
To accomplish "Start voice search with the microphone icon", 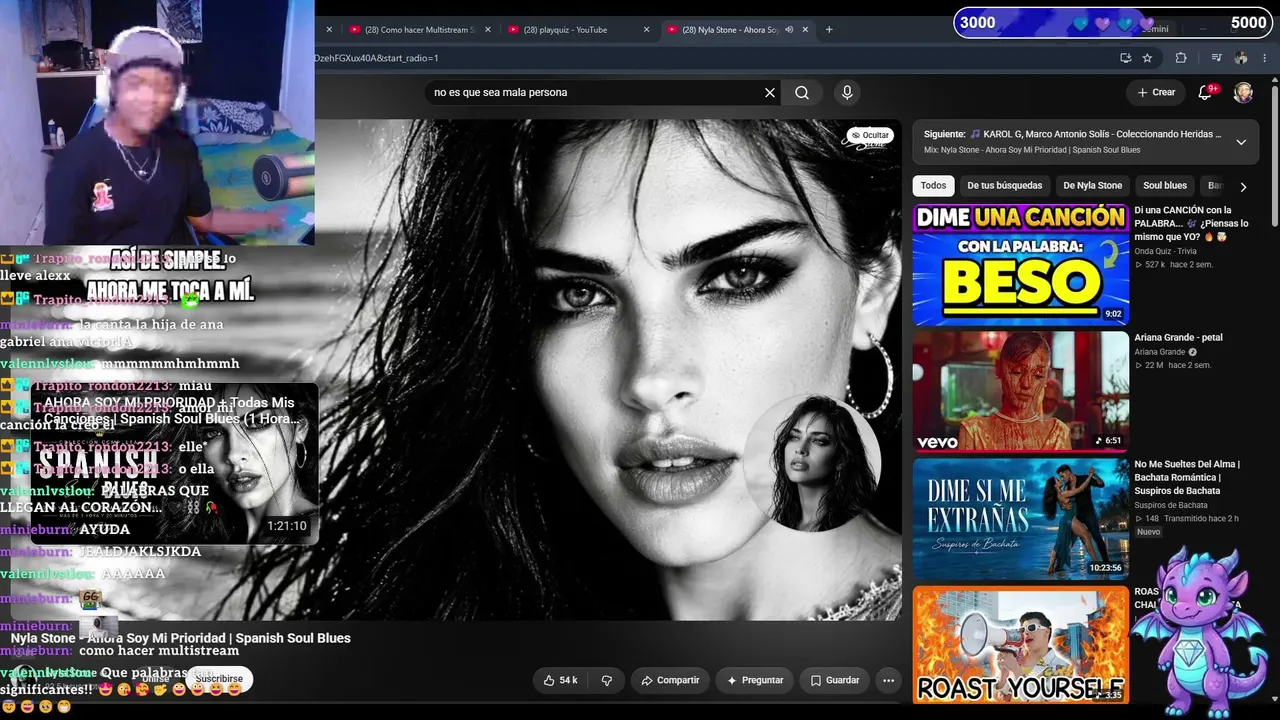I will coord(847,93).
